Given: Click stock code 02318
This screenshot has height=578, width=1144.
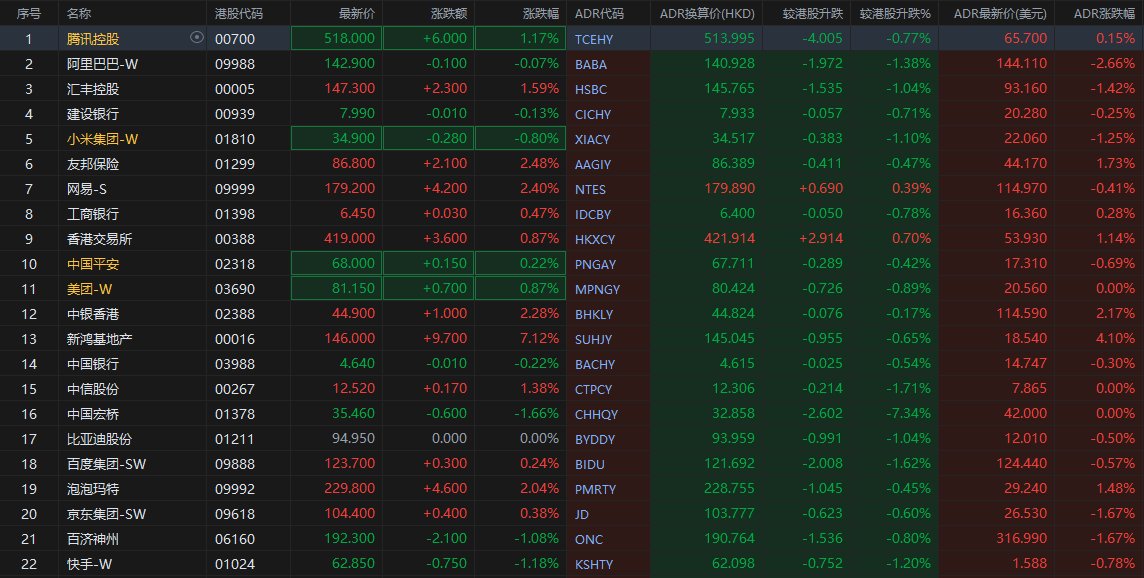Looking at the screenshot, I should pyautogui.click(x=235, y=264).
